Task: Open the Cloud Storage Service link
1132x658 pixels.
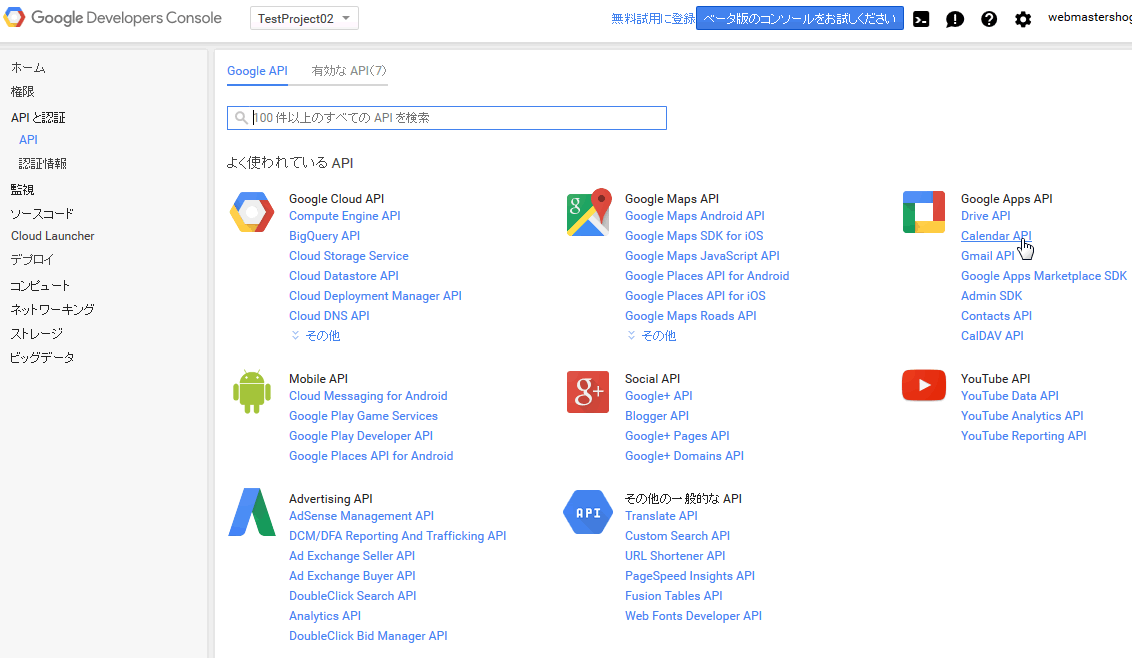Action: click(349, 256)
